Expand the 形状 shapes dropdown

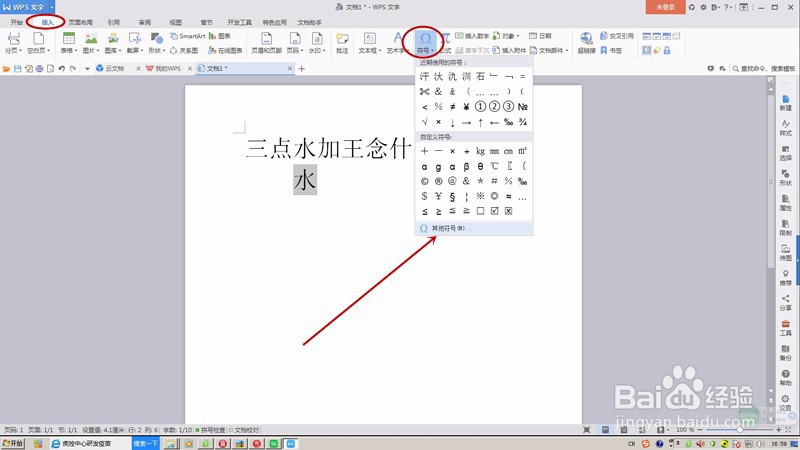(157, 51)
